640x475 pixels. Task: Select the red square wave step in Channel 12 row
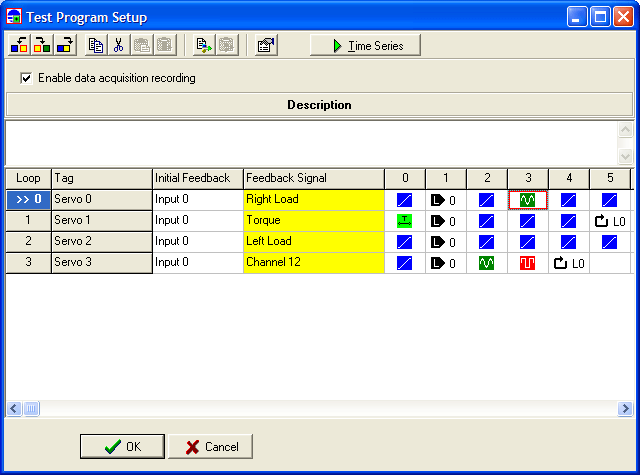coord(527,263)
